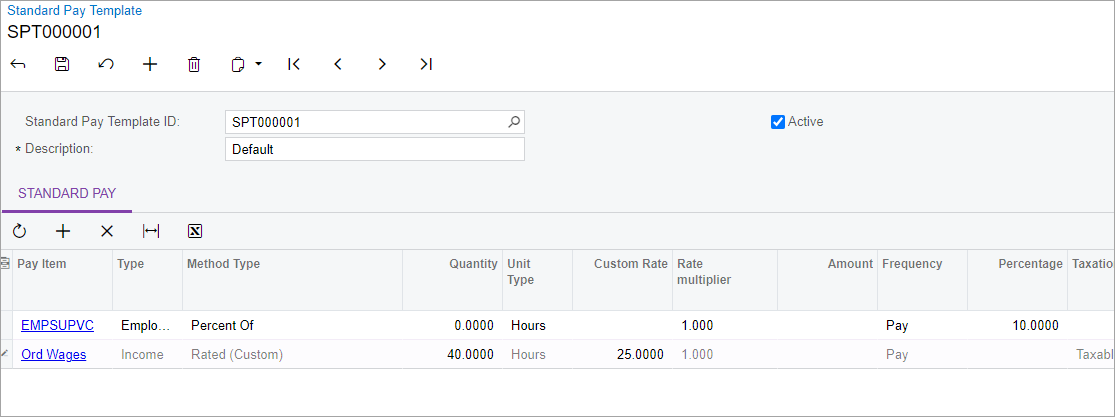The width and height of the screenshot is (1115, 417).
Task: Add a new template record
Action: [150, 64]
